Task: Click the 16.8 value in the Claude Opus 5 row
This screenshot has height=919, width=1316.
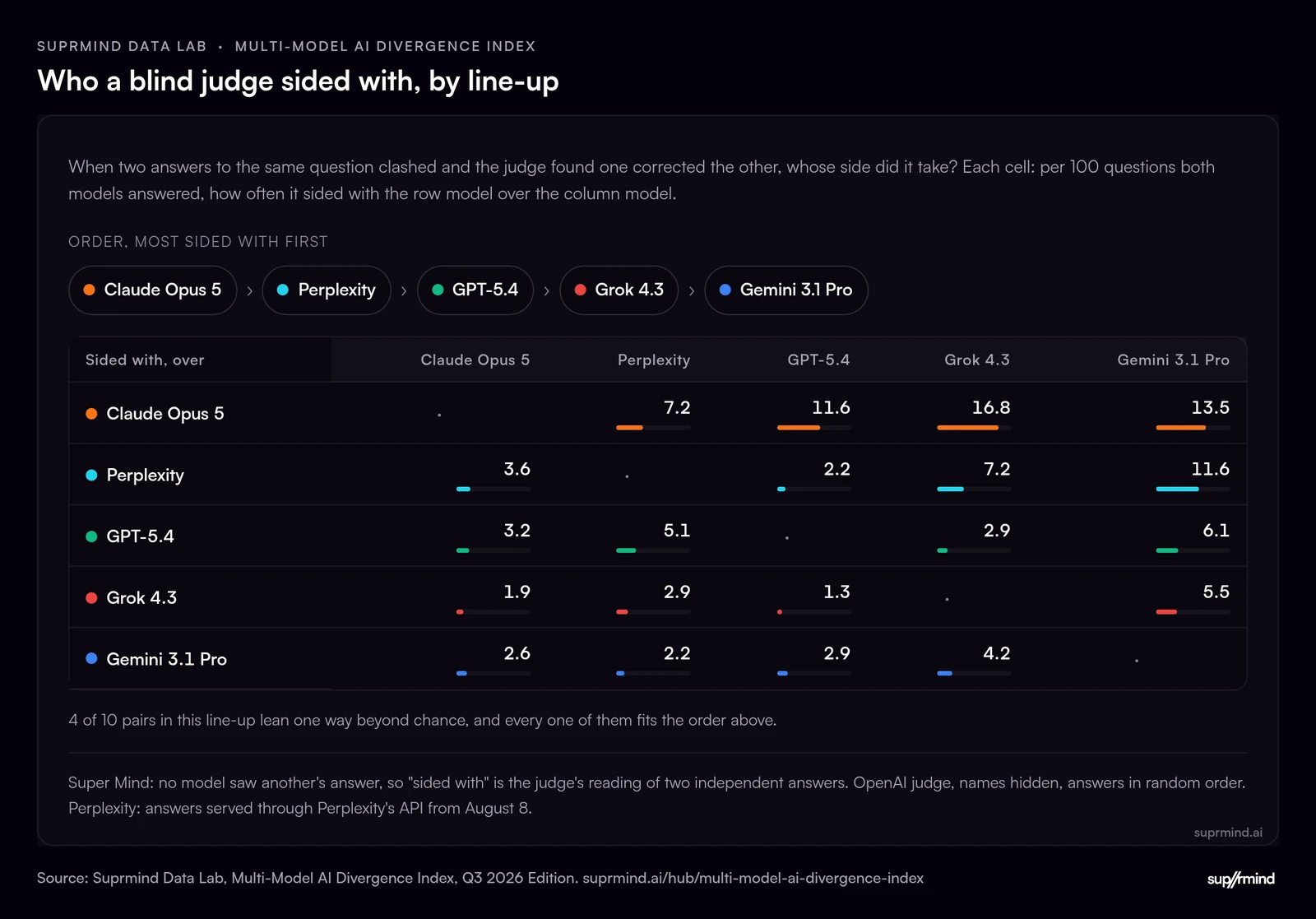Action: click(991, 407)
